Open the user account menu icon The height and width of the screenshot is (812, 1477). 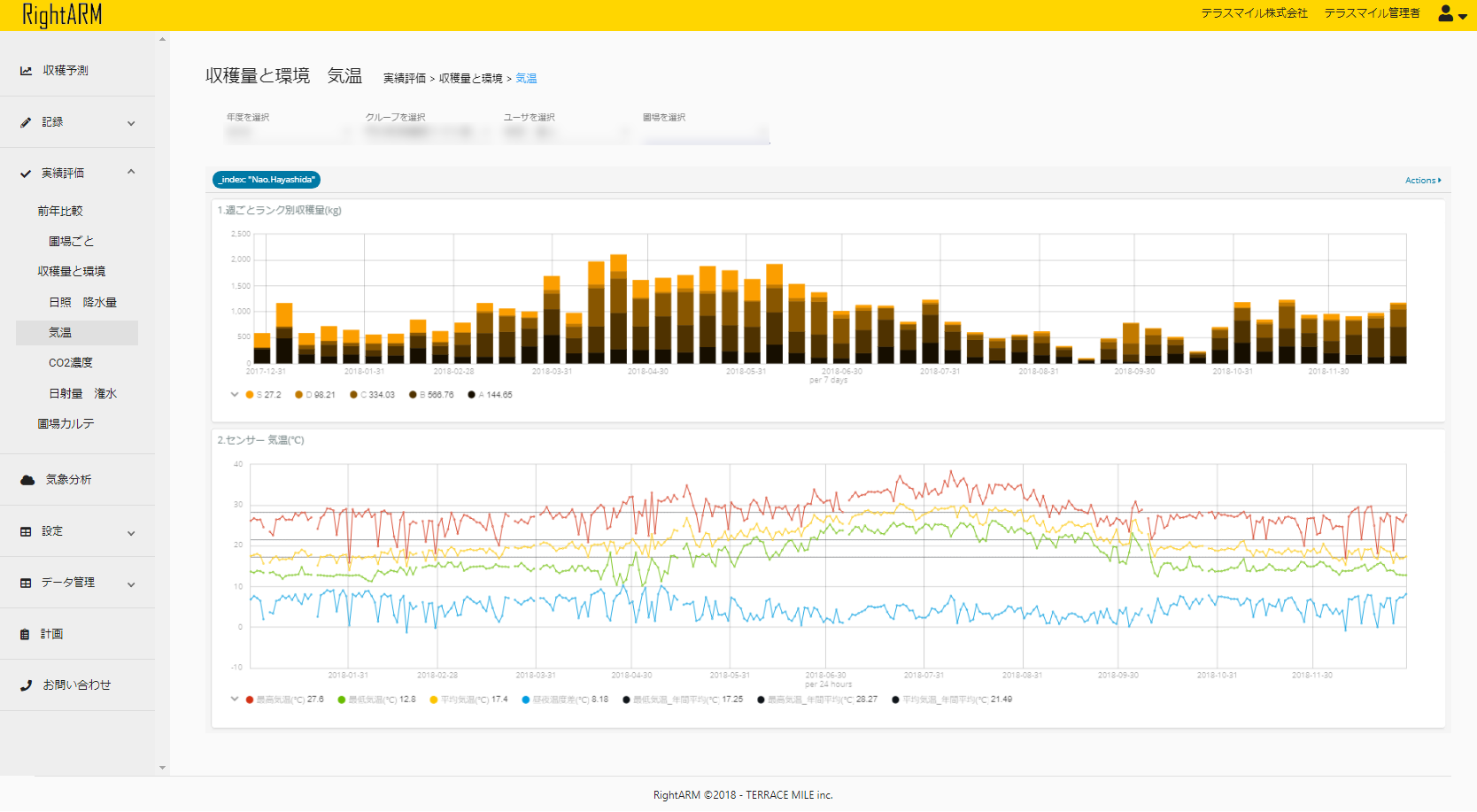[x=1452, y=13]
